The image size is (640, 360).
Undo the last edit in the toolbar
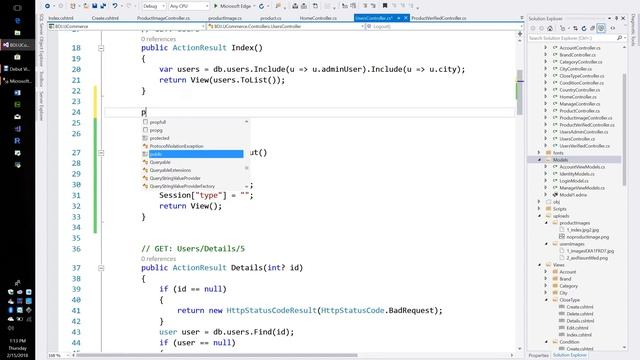115,6
